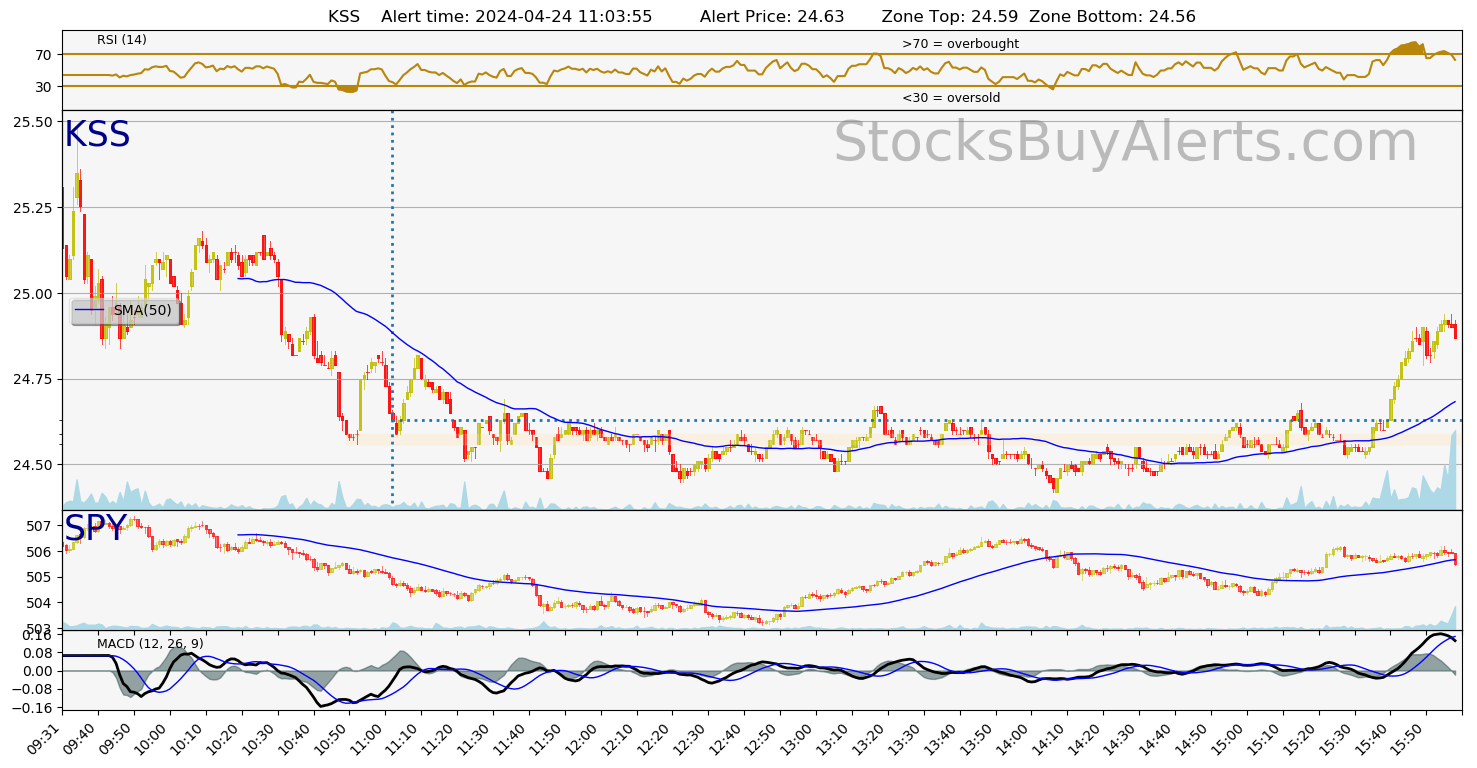Click the 24.75 price axis label

[x=35, y=380]
